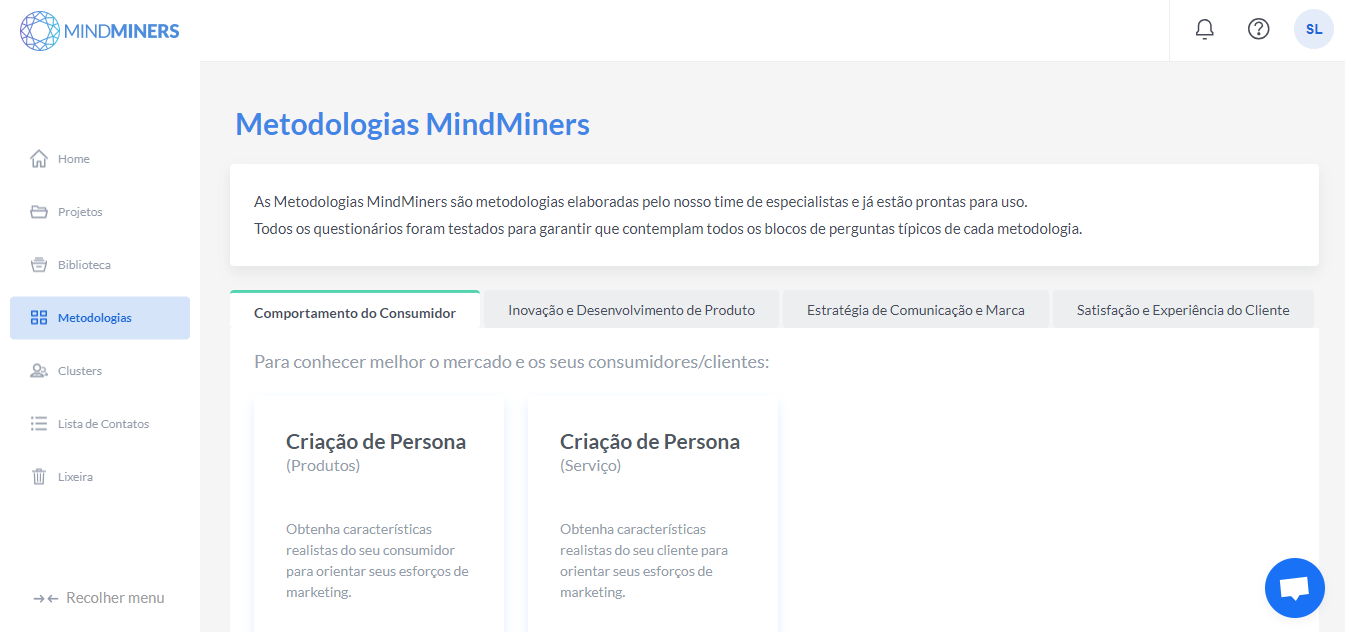Open Criação de Persona (Serviço) card
The width and height of the screenshot is (1345, 632).
pos(653,515)
